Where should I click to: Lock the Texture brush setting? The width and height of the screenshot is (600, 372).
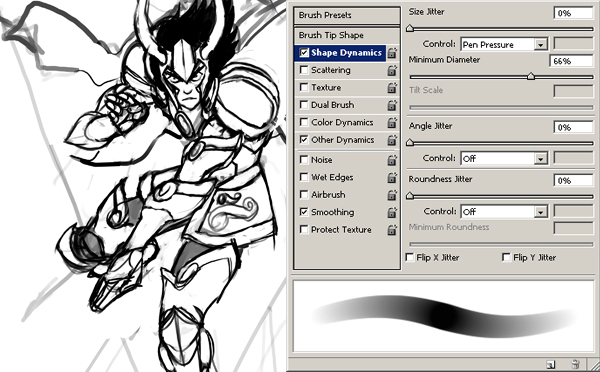click(392, 88)
